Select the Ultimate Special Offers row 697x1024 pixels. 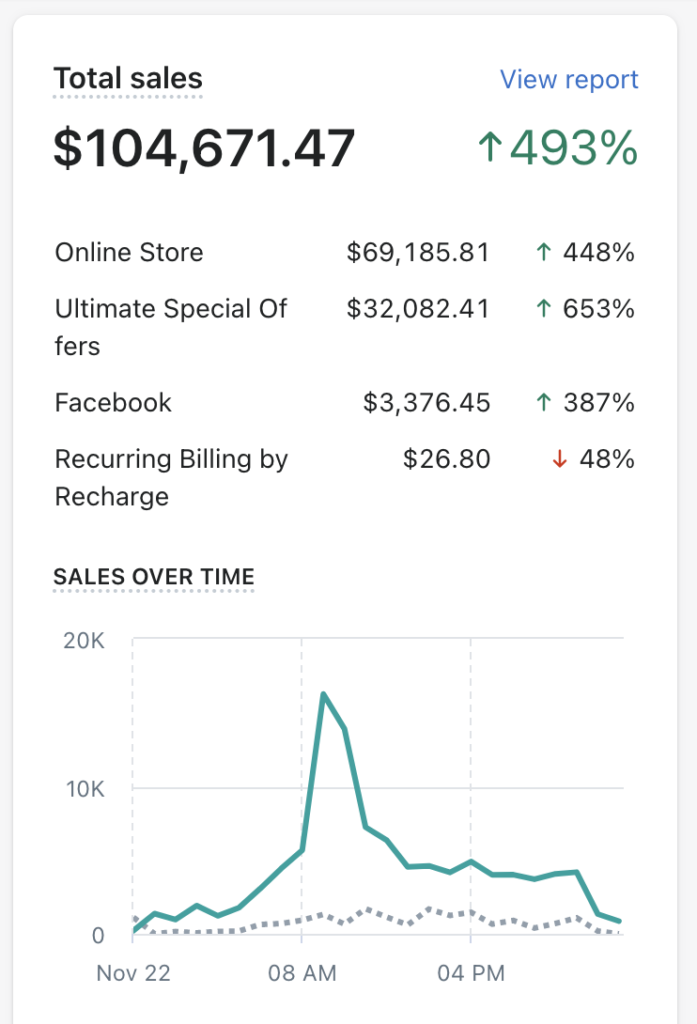pyautogui.click(x=344, y=327)
